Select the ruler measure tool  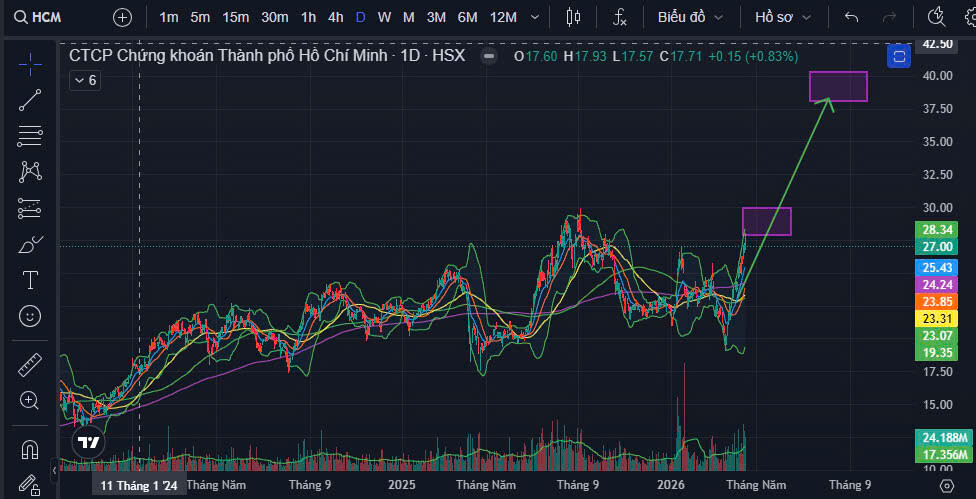(30, 365)
